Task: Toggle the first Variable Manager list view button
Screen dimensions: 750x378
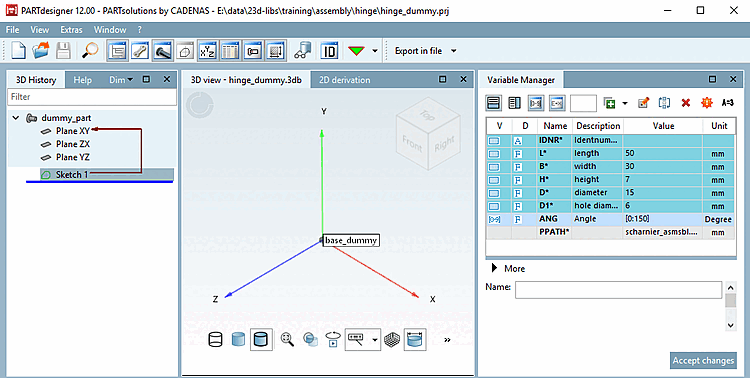Action: coord(494,103)
